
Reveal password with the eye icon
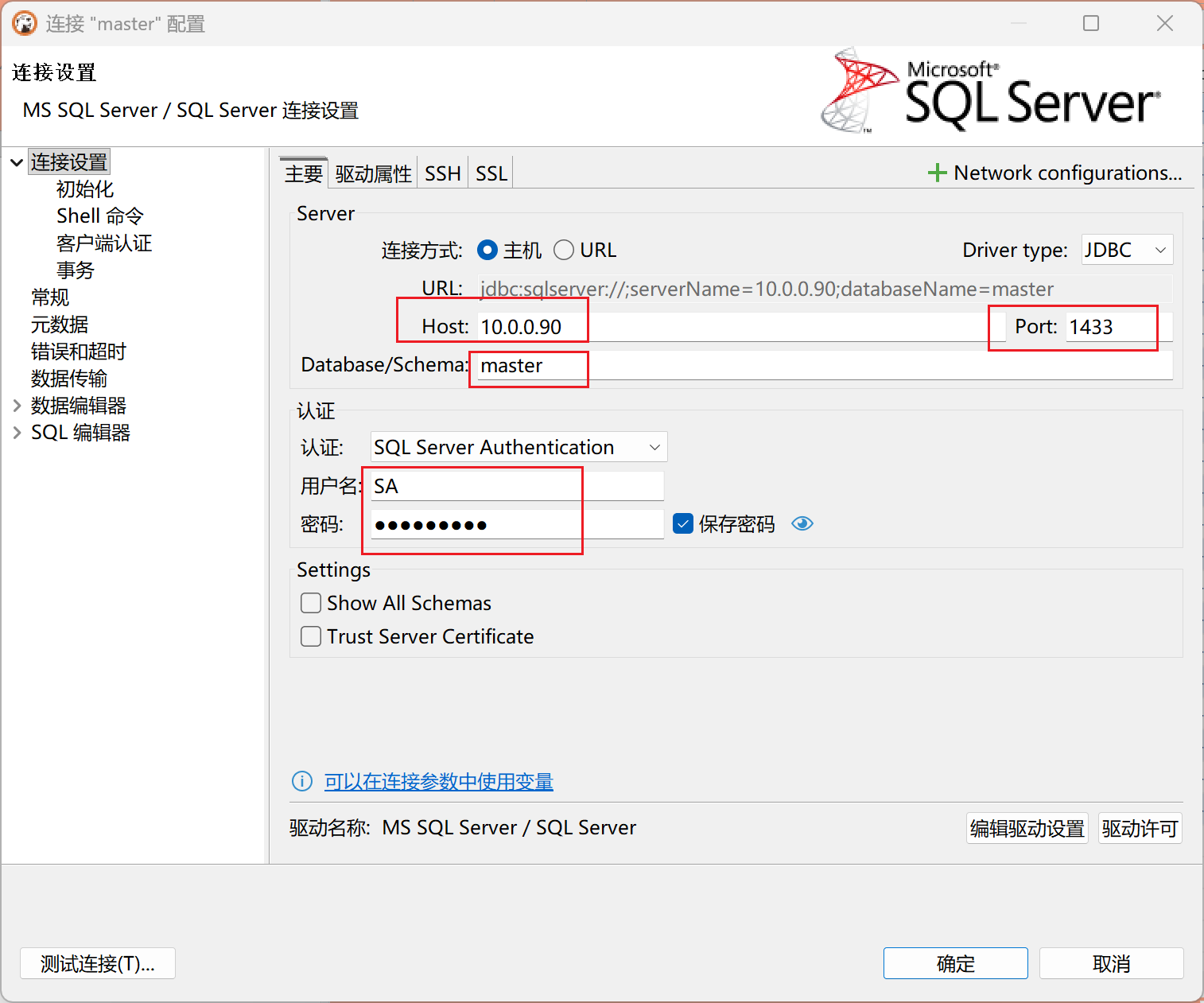pos(802,523)
